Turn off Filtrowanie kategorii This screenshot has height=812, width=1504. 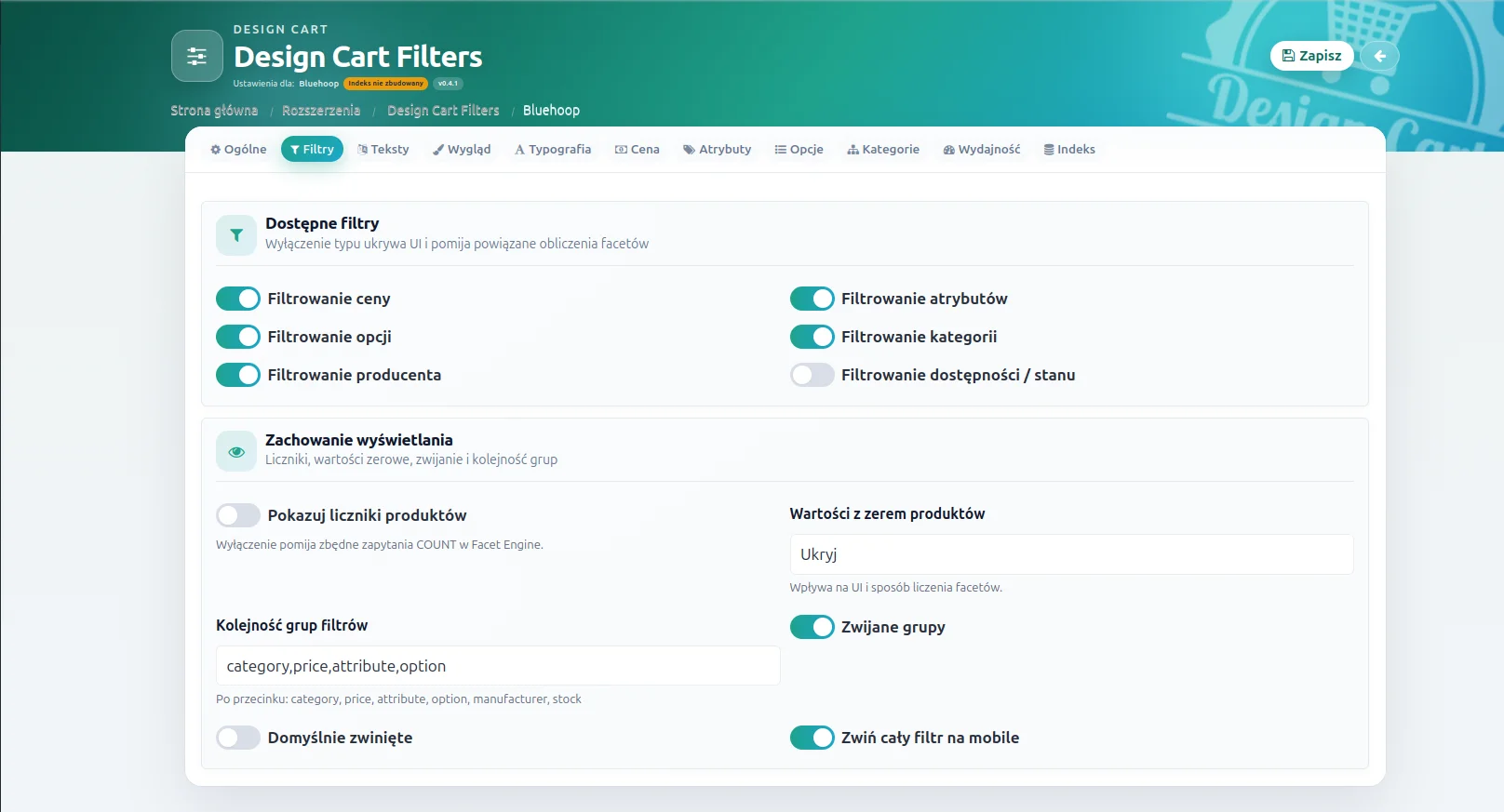point(812,337)
